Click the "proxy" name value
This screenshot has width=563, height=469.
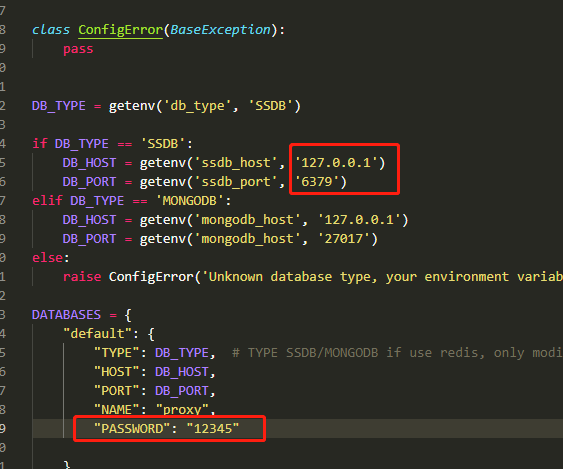click(182, 409)
